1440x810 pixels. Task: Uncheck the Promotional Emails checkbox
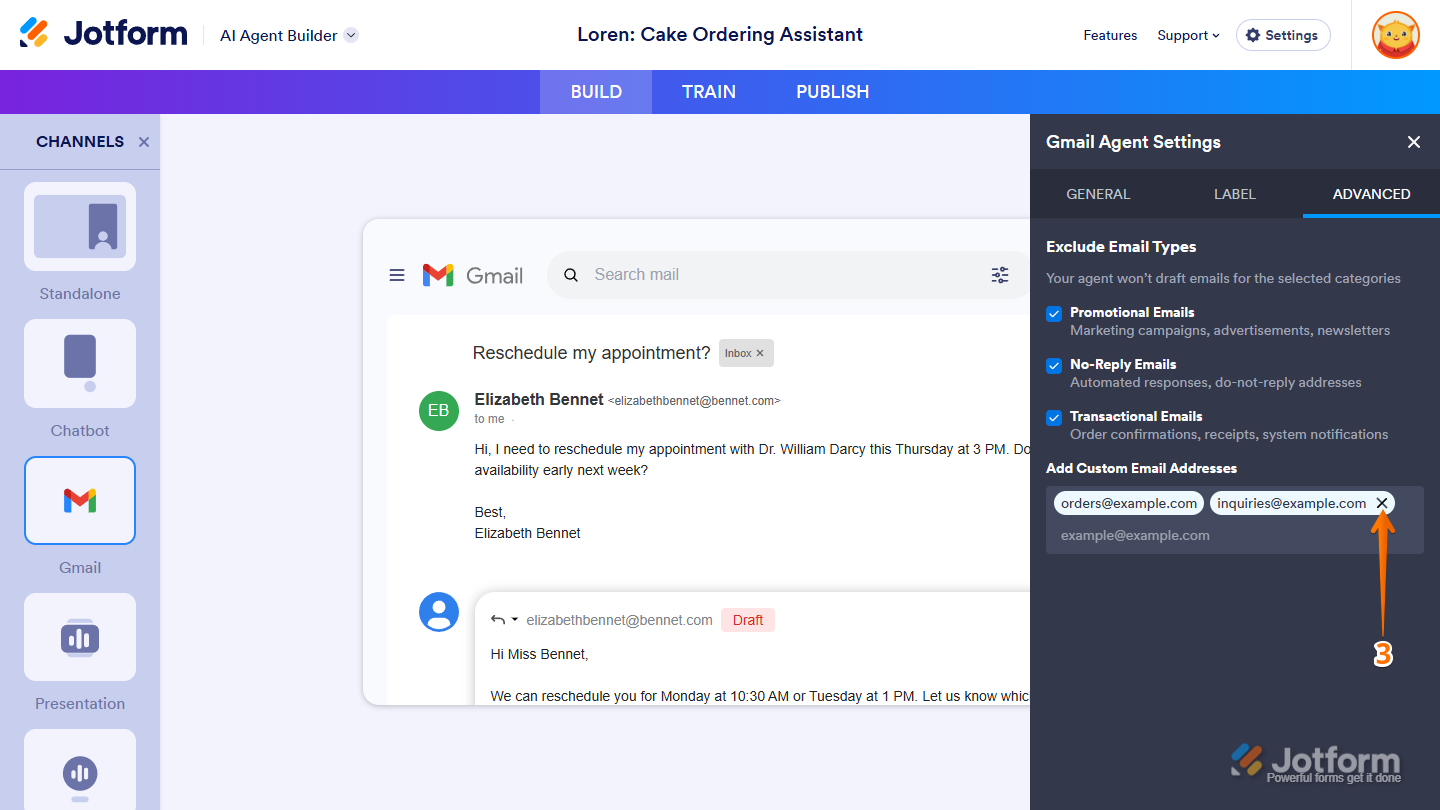tap(1054, 314)
